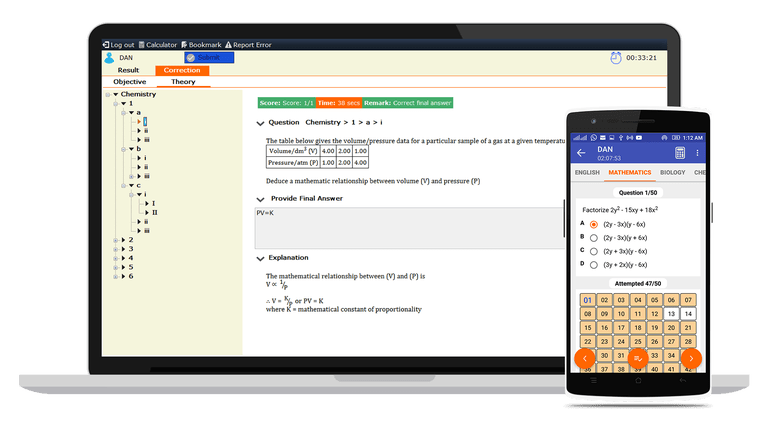Open the phone three-dot overflow menu
768x427 pixels.
tap(697, 153)
